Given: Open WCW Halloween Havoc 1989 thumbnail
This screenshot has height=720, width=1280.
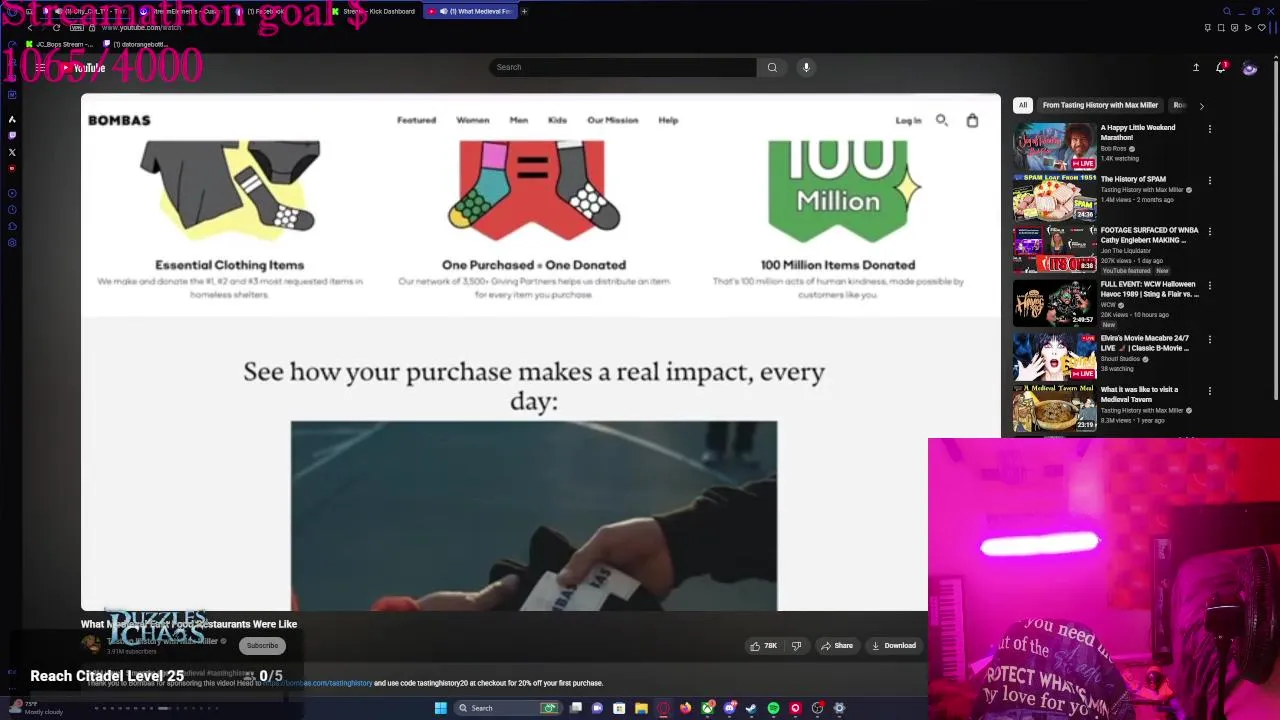Looking at the screenshot, I should 1054,303.
